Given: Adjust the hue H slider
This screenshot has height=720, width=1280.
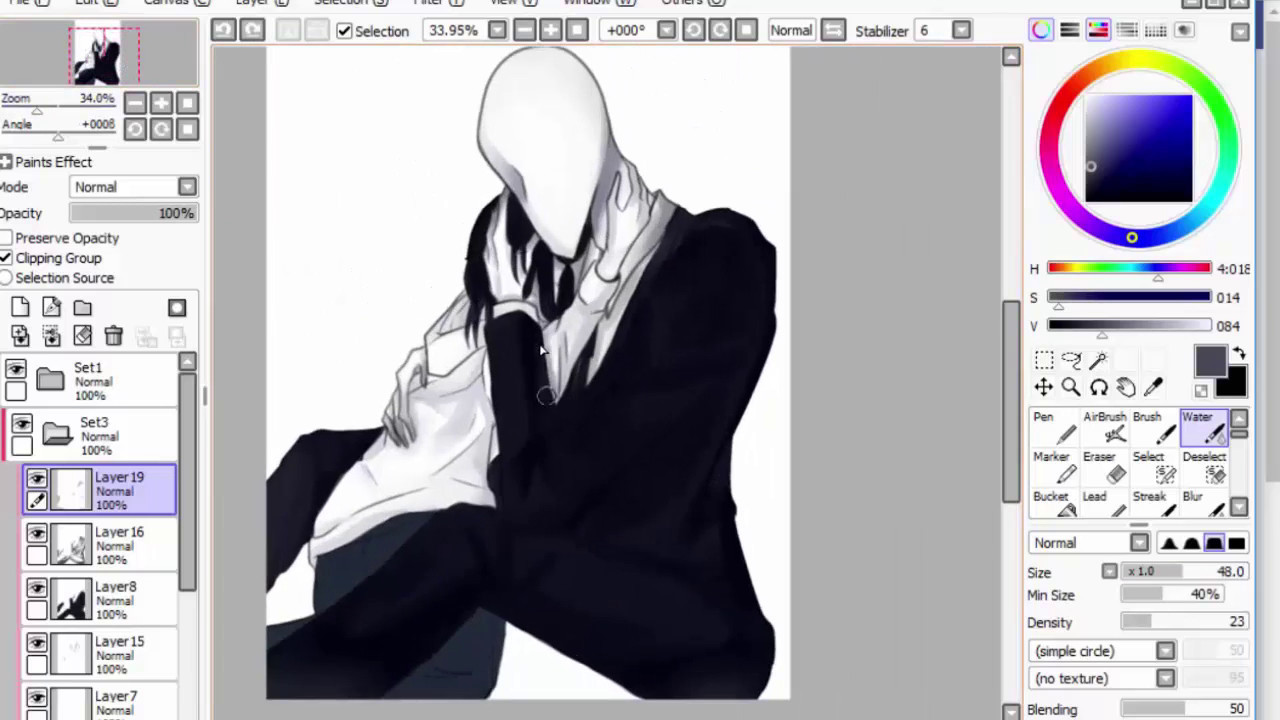Looking at the screenshot, I should point(1129,269).
